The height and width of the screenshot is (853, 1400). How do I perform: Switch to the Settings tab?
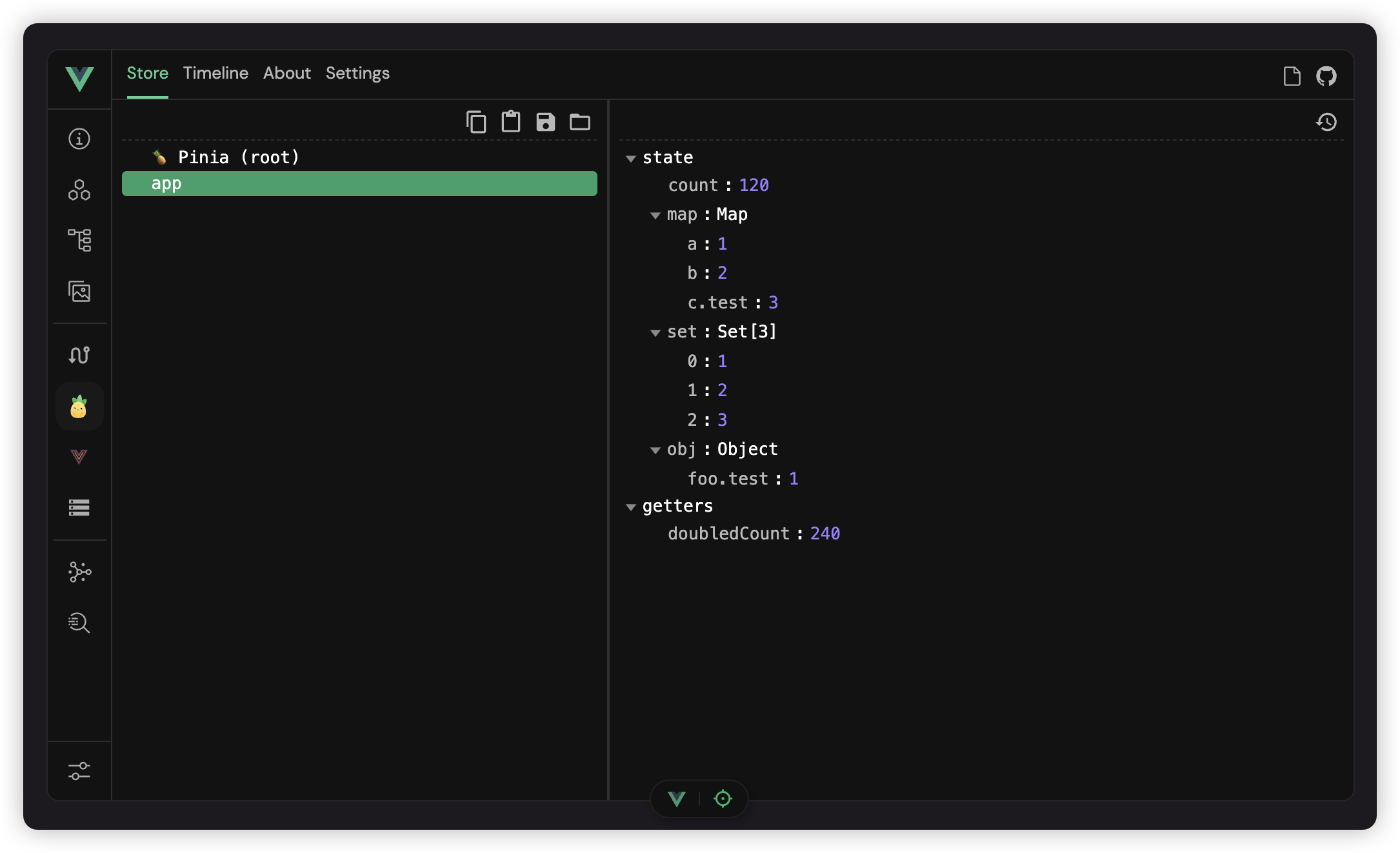click(357, 73)
